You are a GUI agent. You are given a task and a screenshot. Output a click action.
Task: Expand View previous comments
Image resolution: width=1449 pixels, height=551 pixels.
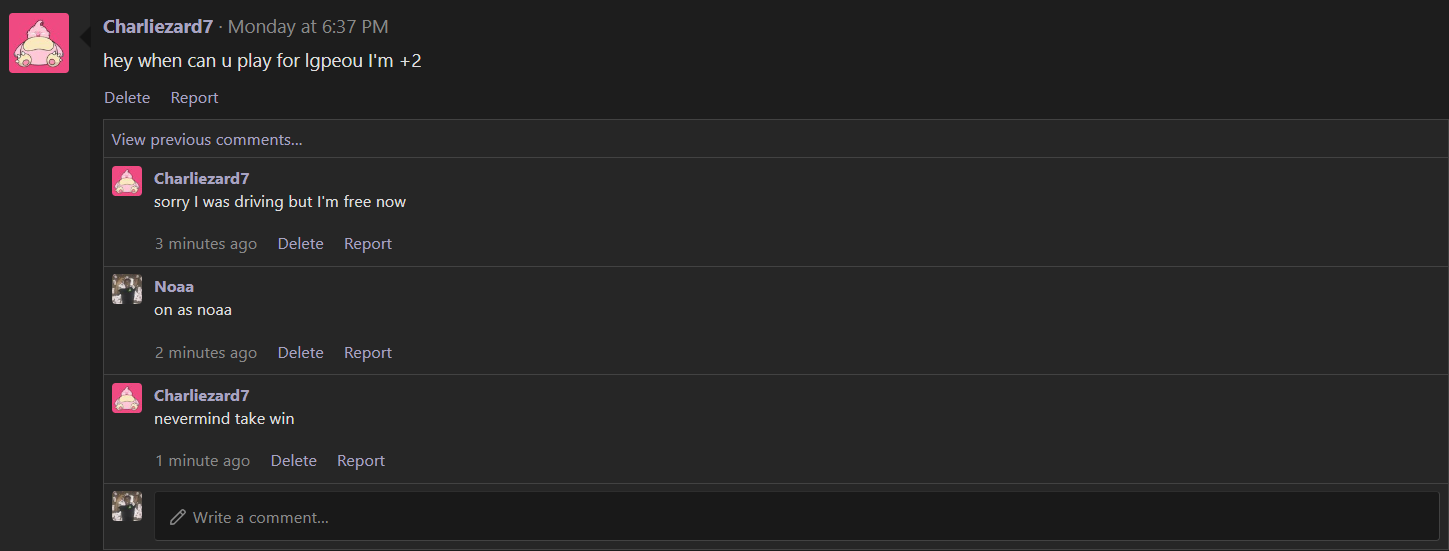(x=207, y=139)
